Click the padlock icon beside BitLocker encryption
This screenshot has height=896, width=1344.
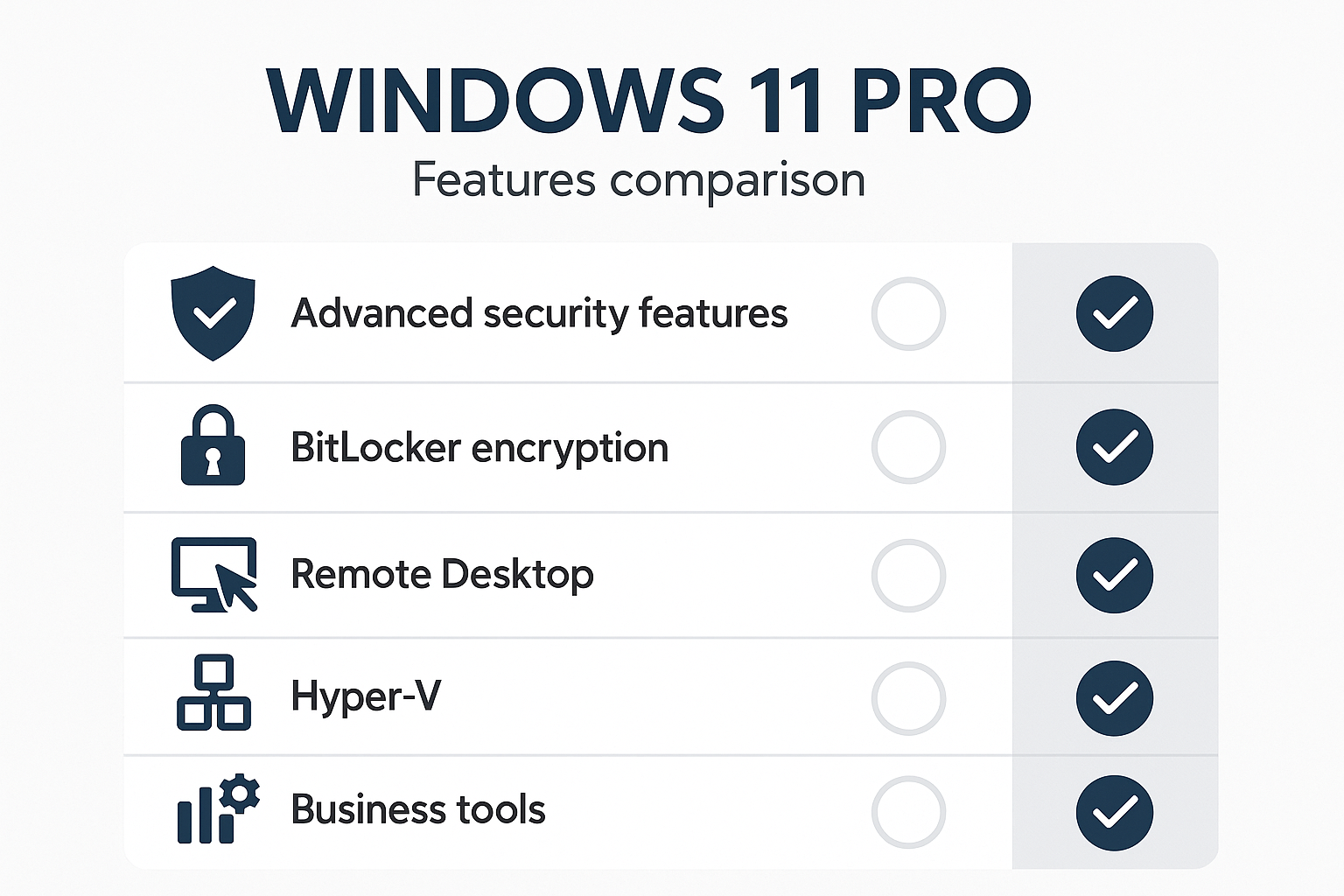point(213,445)
